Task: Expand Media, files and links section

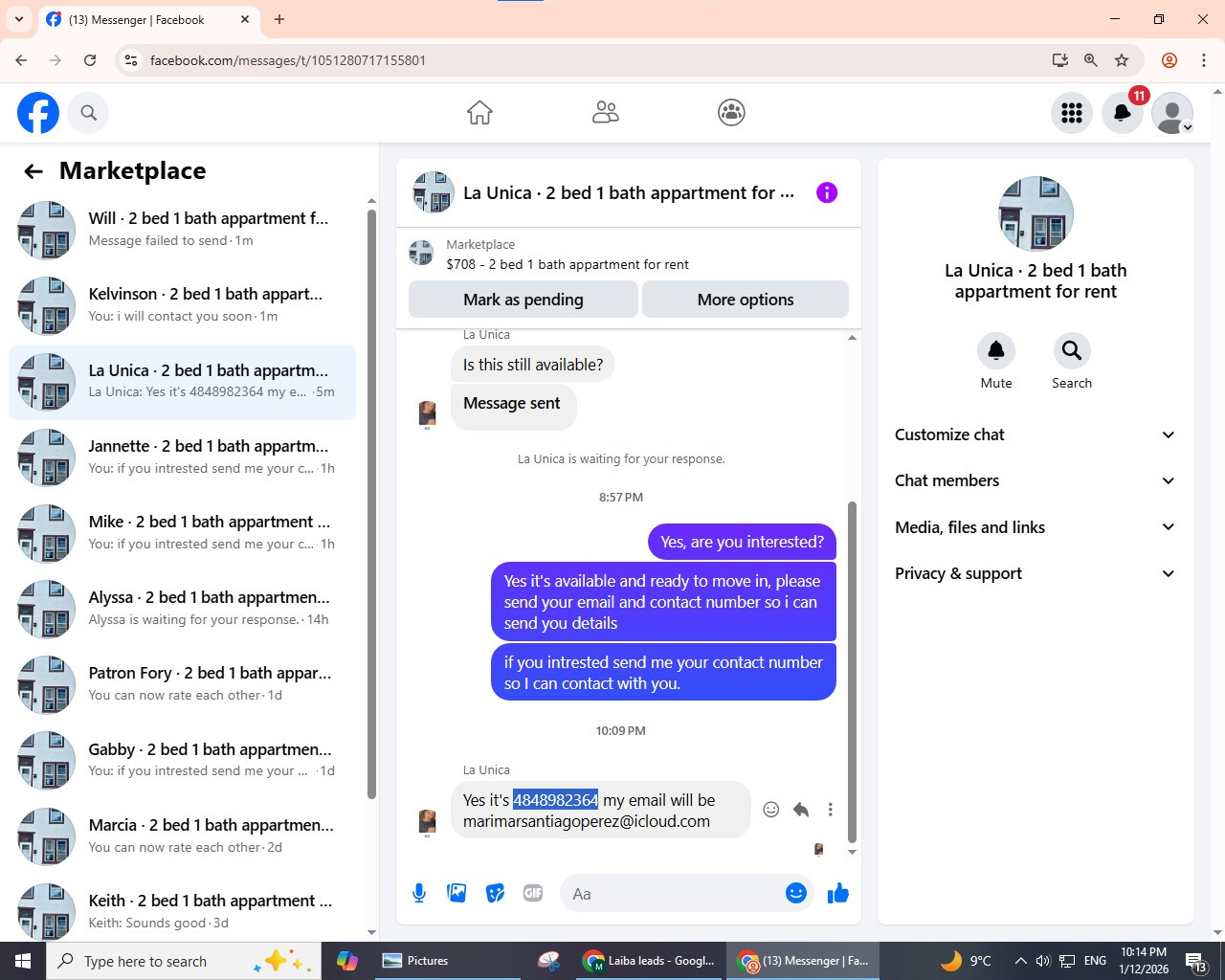Action: pos(1035,527)
